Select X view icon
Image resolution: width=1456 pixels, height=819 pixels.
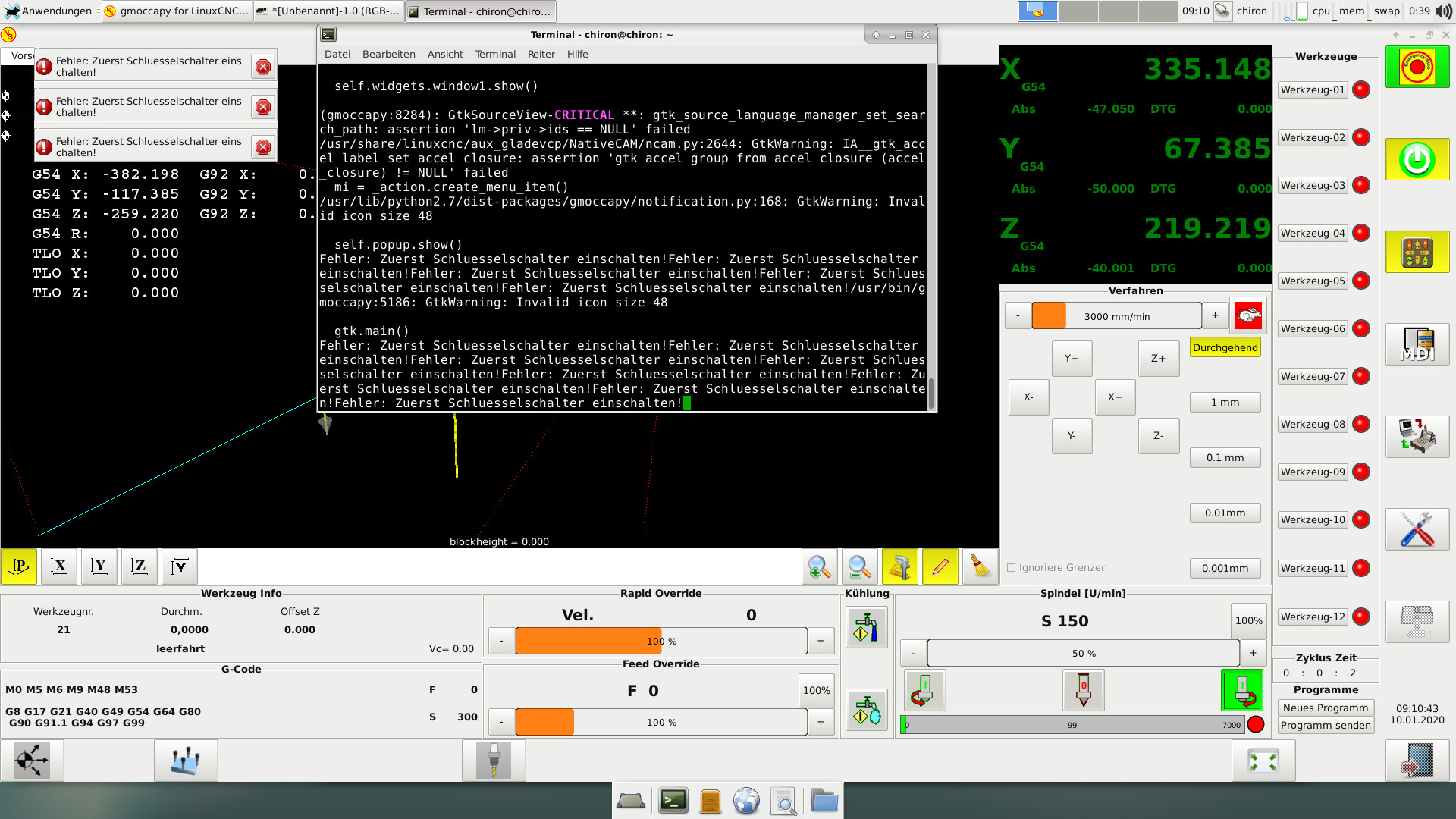click(59, 566)
